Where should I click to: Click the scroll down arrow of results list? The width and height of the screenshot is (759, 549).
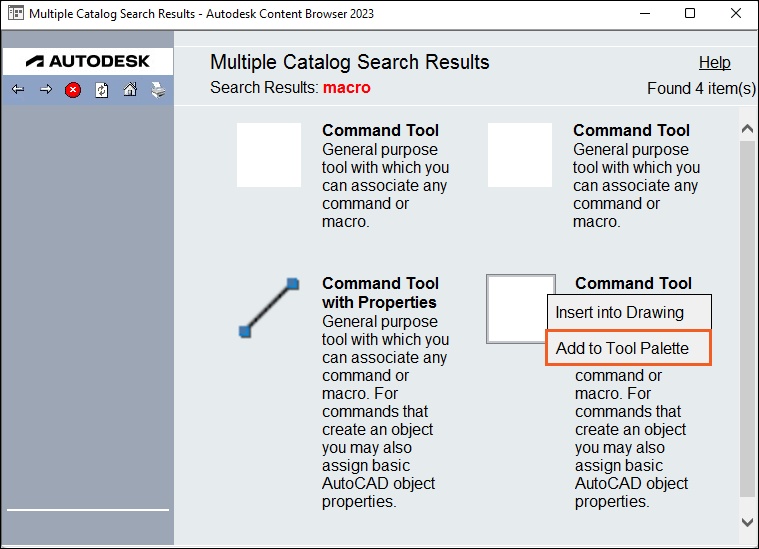point(747,522)
